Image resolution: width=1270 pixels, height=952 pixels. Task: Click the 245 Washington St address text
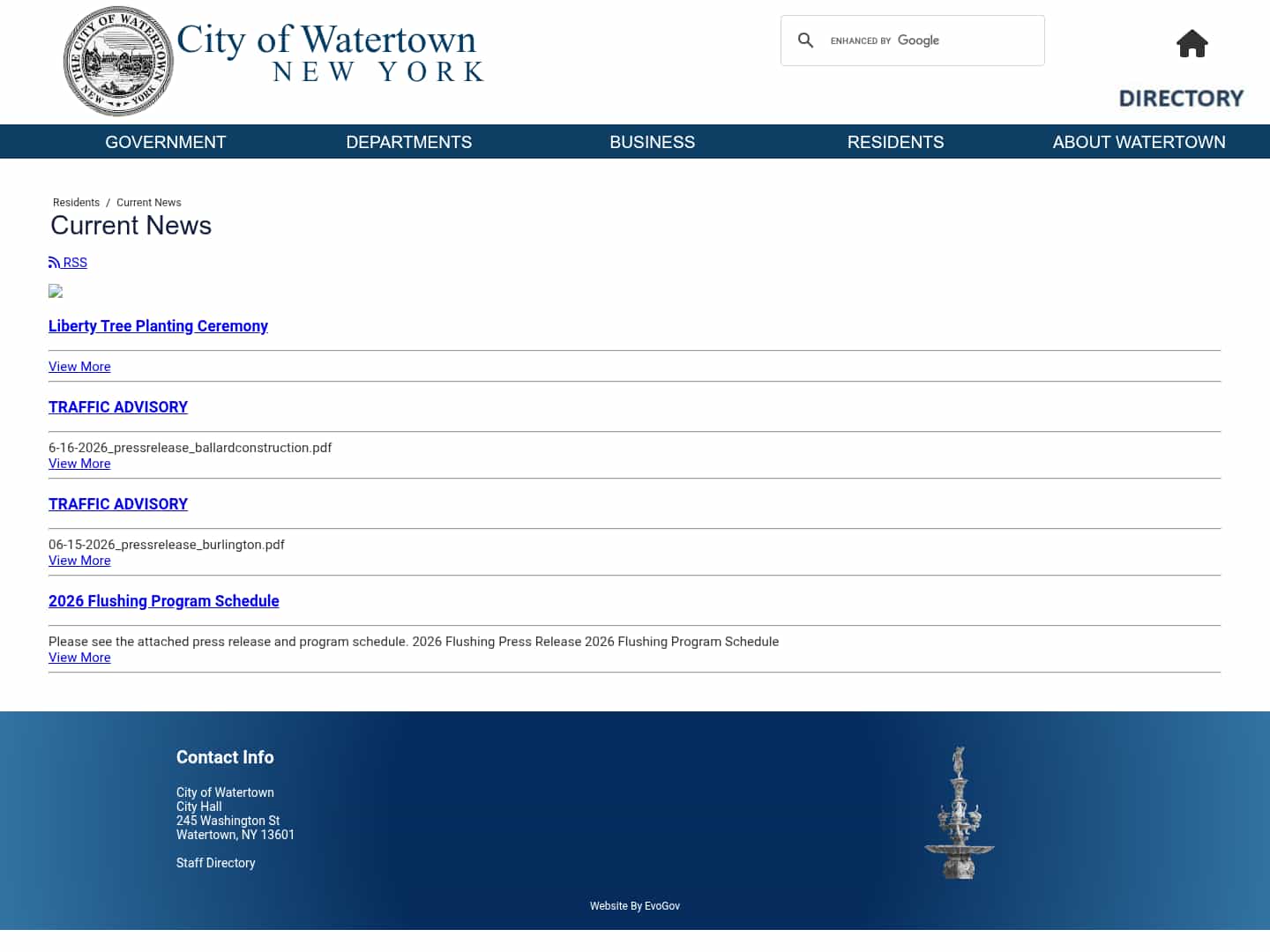tap(228, 821)
